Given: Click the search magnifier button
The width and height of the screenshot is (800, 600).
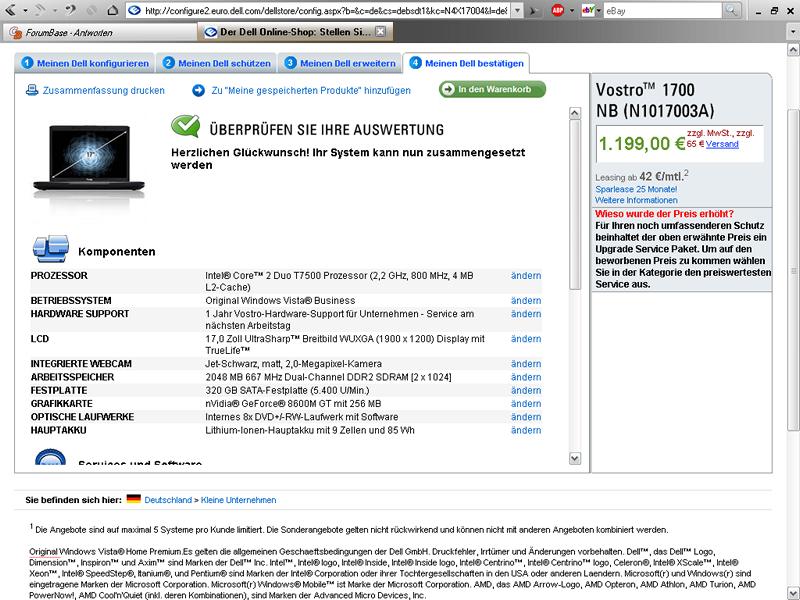Looking at the screenshot, I should pyautogui.click(x=732, y=10).
